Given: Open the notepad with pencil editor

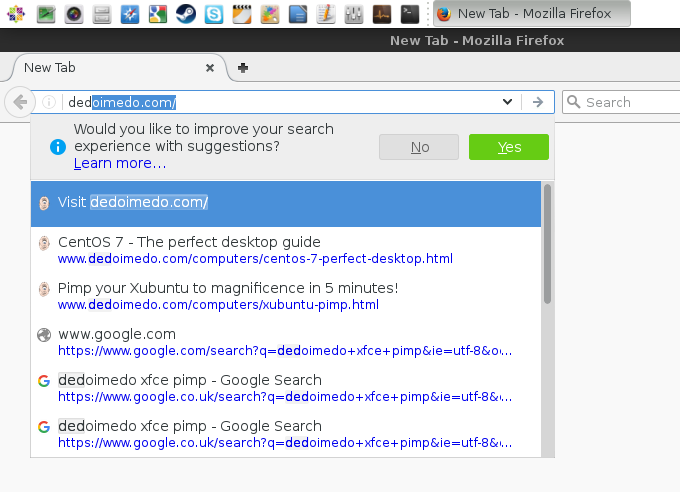Looking at the screenshot, I should coord(326,14).
